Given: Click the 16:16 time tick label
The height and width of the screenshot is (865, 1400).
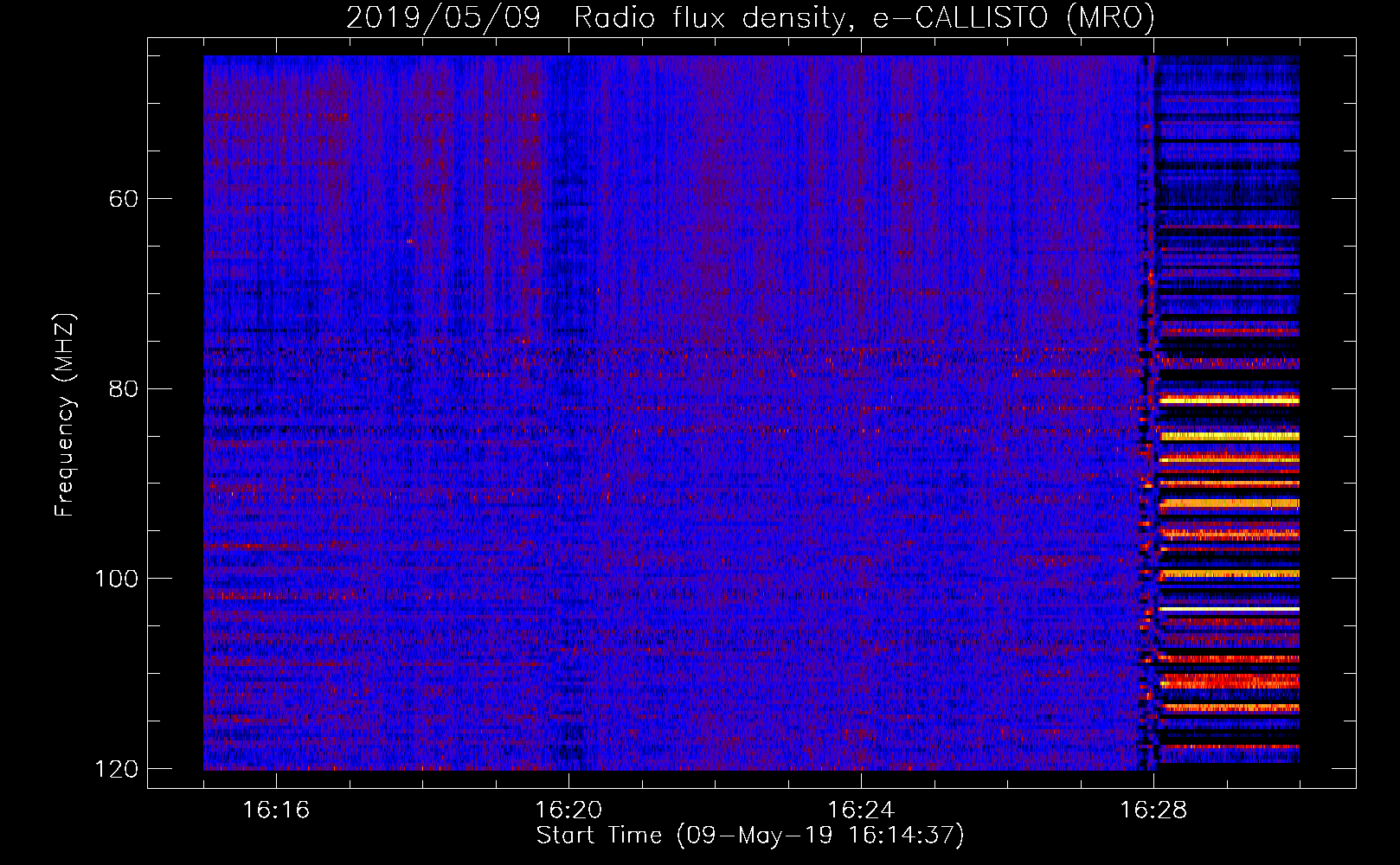Looking at the screenshot, I should coord(276,811).
